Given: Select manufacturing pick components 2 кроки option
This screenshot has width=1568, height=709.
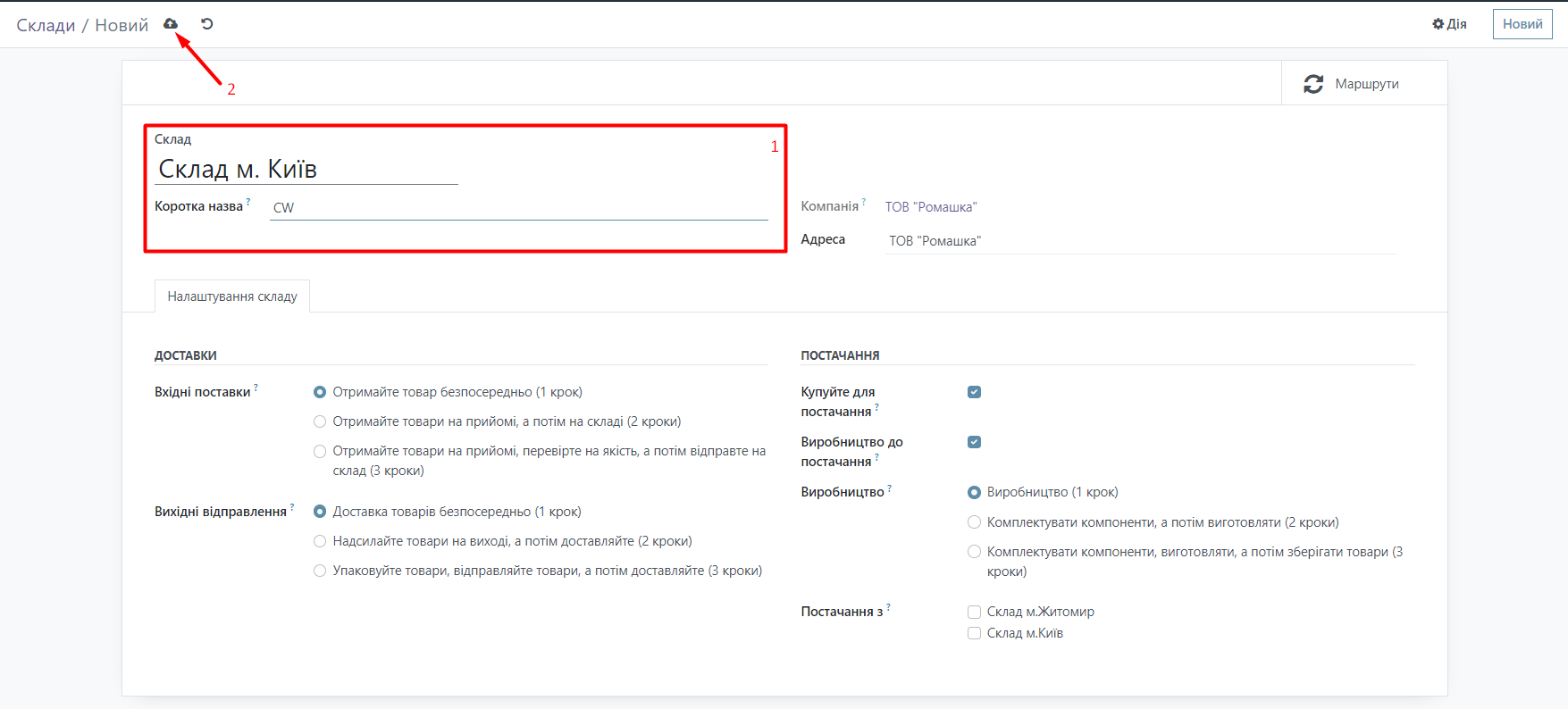Looking at the screenshot, I should tap(974, 522).
